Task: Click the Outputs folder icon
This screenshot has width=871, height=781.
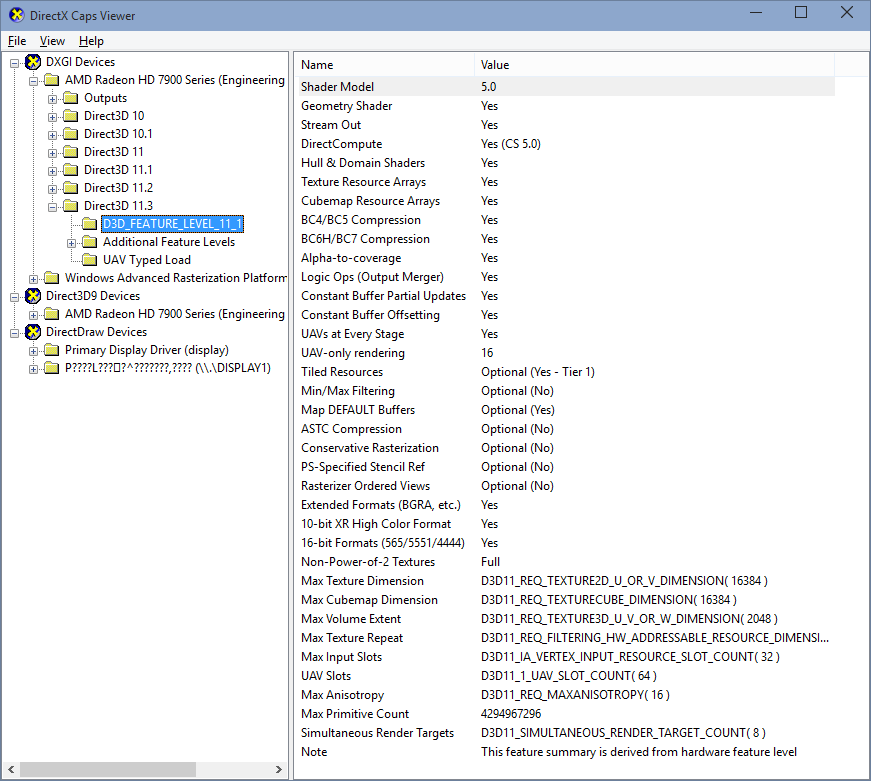Action: point(71,98)
